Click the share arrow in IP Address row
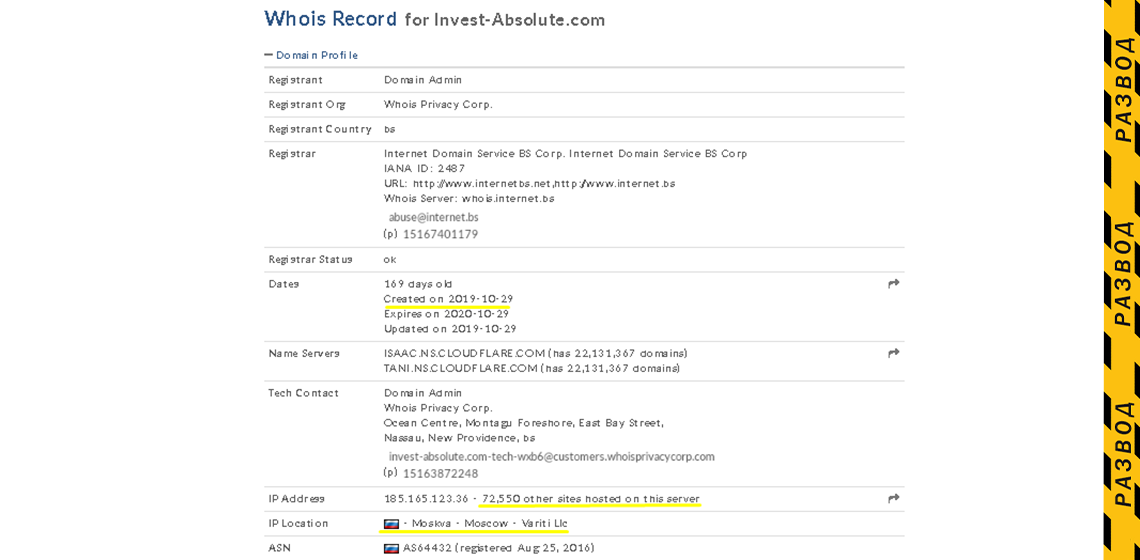The image size is (1140, 560). click(x=894, y=498)
